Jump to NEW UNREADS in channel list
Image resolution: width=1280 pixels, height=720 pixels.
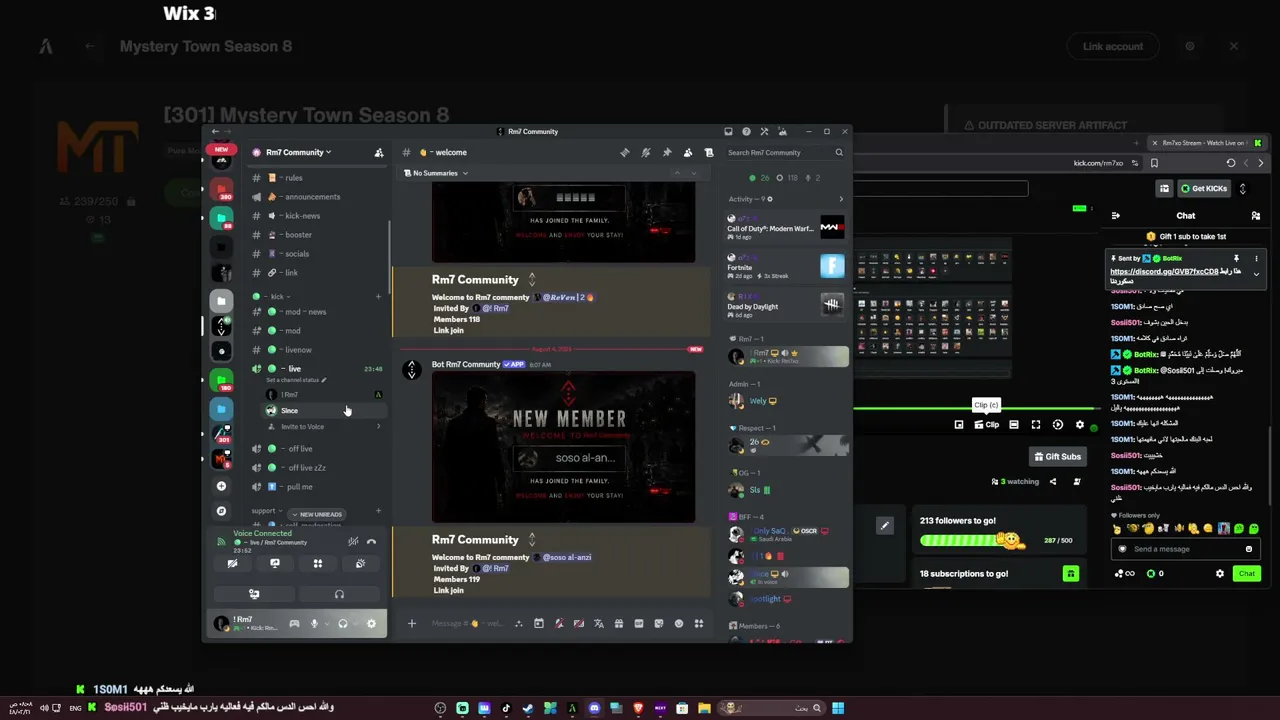(316, 514)
